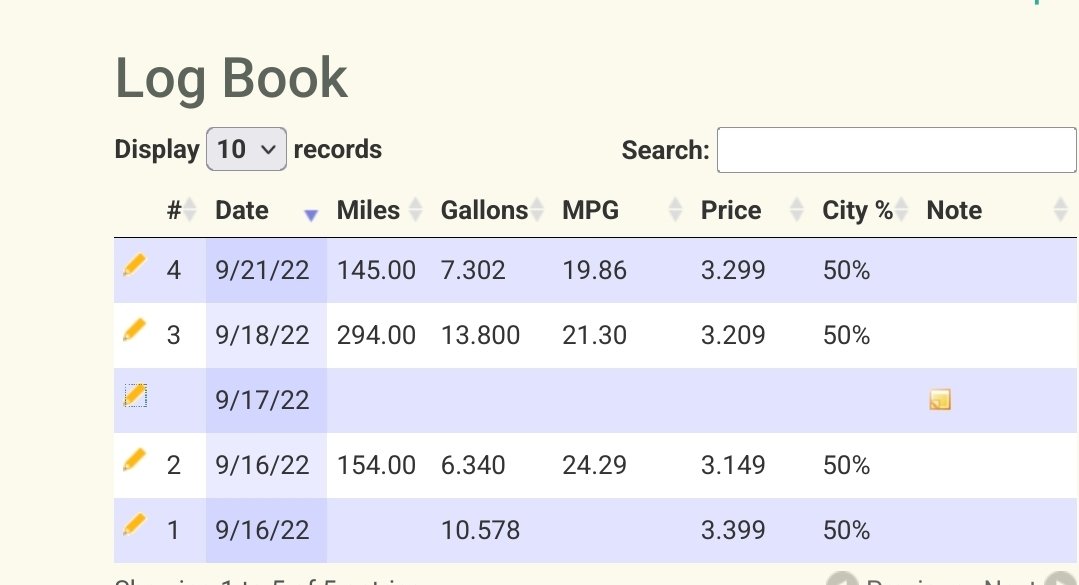The width and height of the screenshot is (1079, 585).
Task: Edit log entry number 1 pencil icon
Action: 135,524
